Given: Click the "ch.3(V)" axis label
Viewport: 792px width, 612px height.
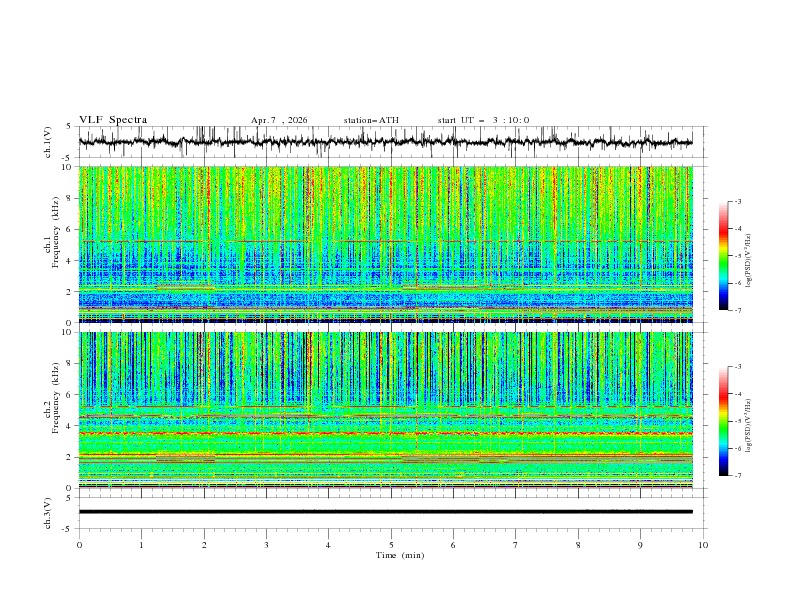Looking at the screenshot, I should (48, 513).
